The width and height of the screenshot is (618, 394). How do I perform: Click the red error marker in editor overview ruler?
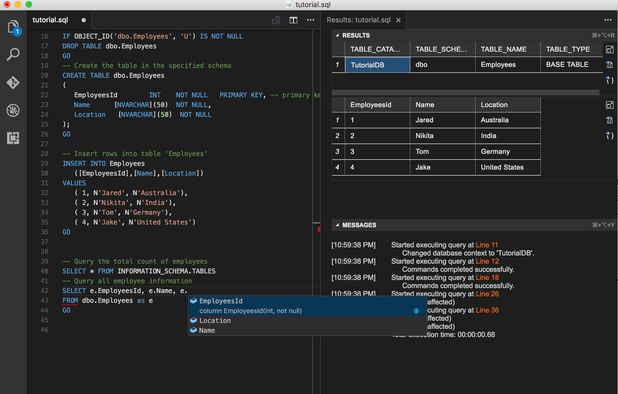[318, 229]
